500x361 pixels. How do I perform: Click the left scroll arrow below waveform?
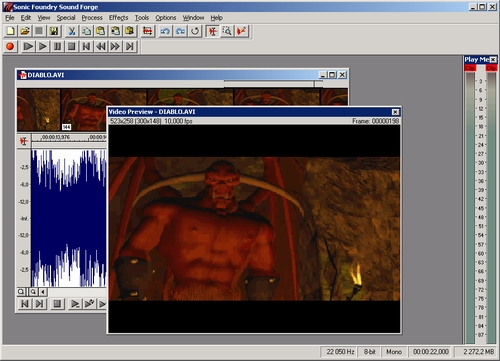tap(43, 292)
